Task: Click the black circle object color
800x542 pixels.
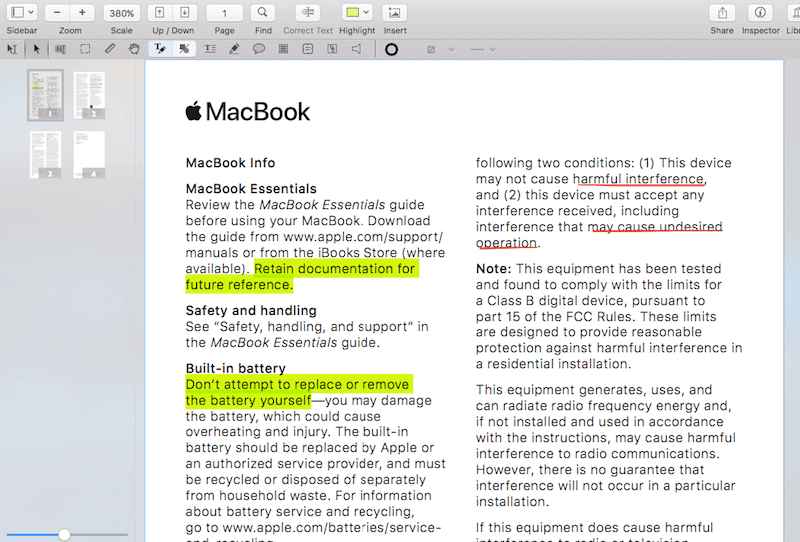Action: [391, 50]
